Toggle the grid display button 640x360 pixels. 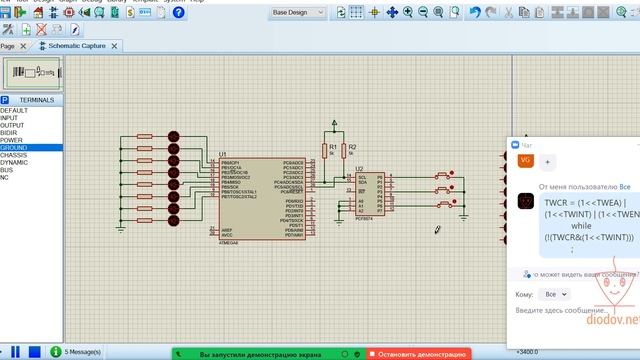356,13
